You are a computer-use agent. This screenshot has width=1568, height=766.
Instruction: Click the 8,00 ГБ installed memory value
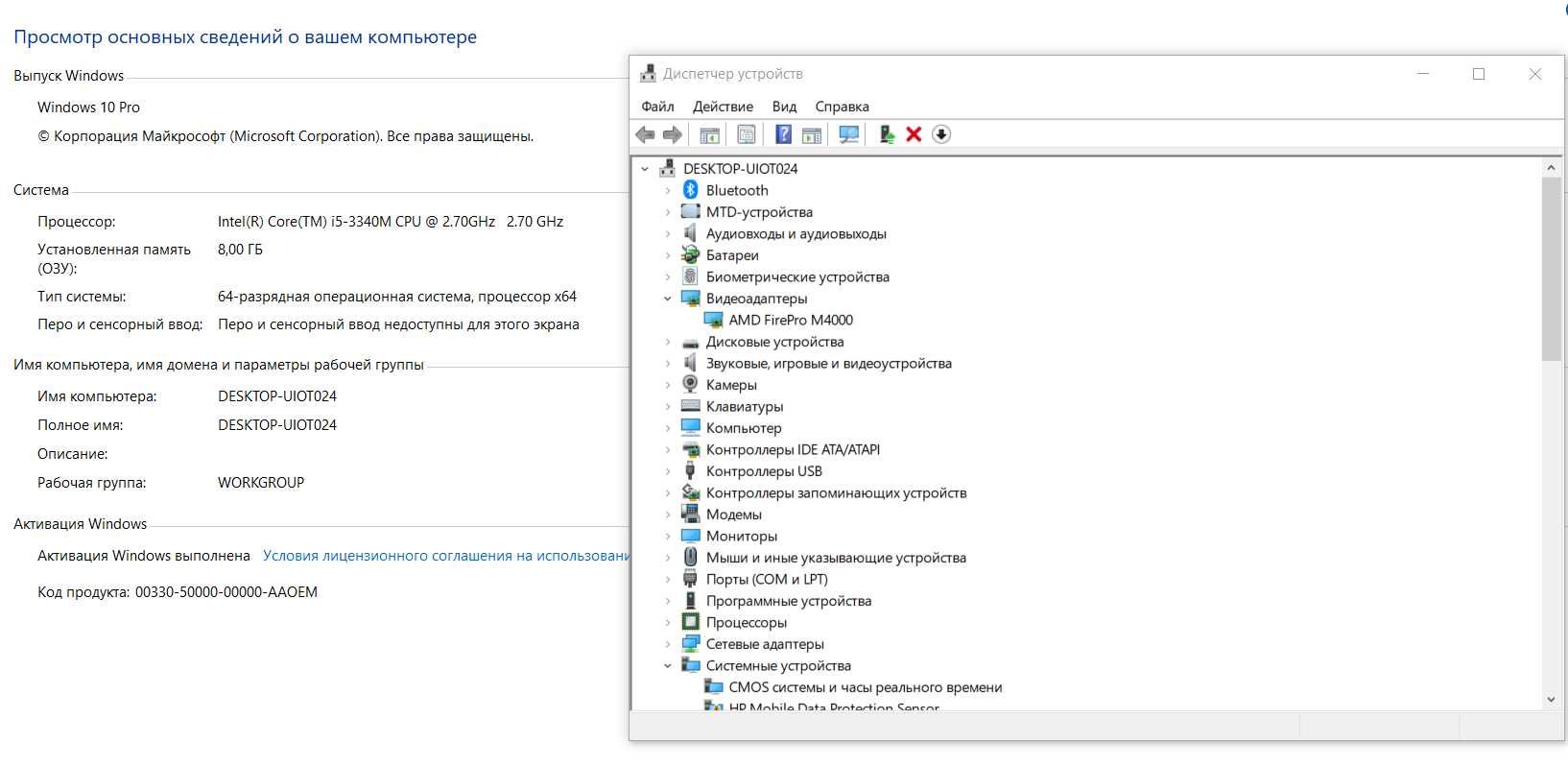pos(240,250)
